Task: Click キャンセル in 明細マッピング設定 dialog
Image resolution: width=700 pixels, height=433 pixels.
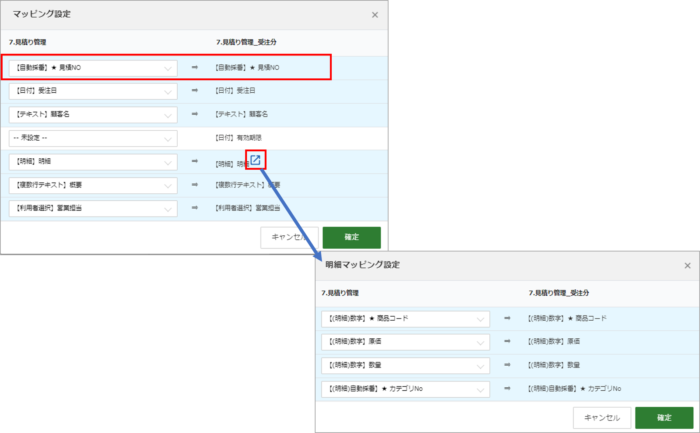Action: 602,418
